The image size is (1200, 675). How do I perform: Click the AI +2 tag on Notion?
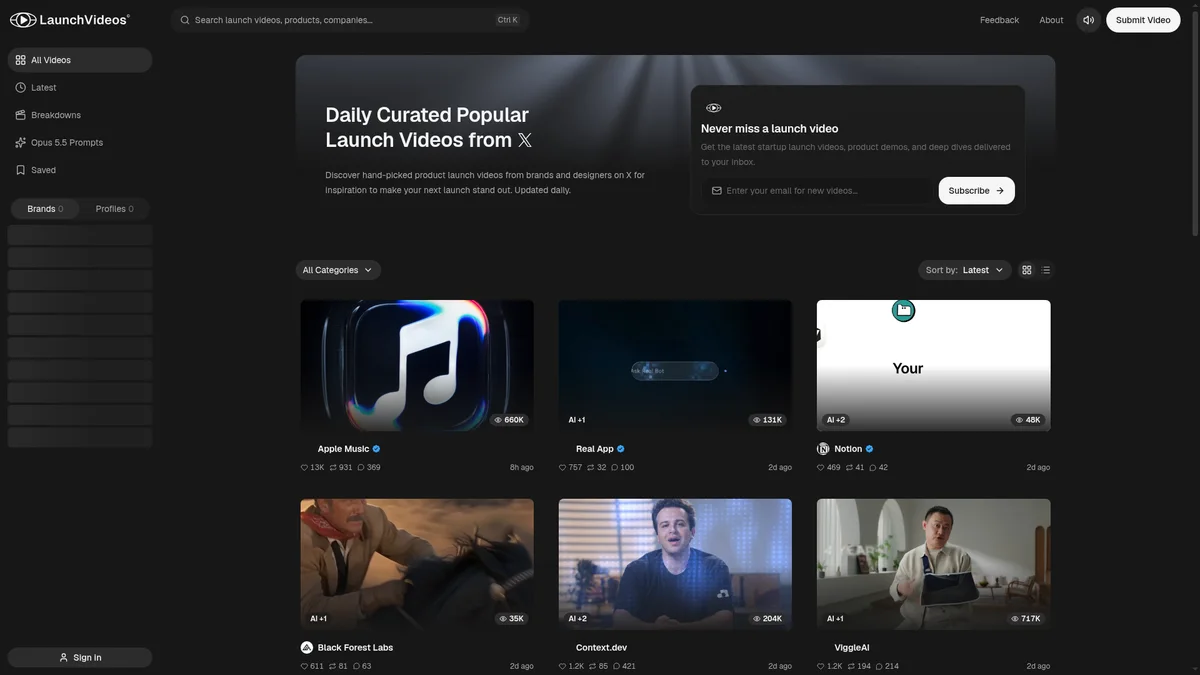[x=836, y=420]
